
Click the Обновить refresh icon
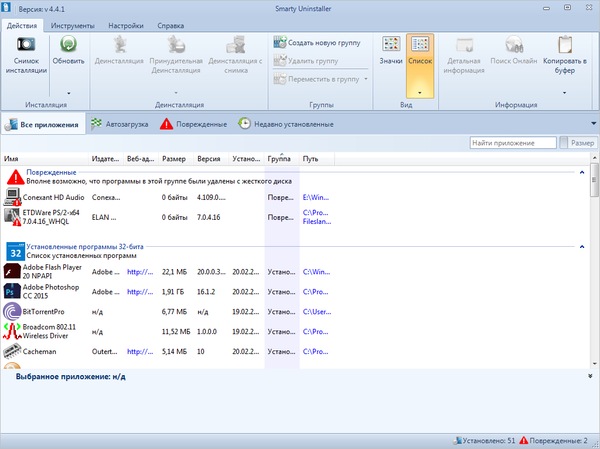69,45
